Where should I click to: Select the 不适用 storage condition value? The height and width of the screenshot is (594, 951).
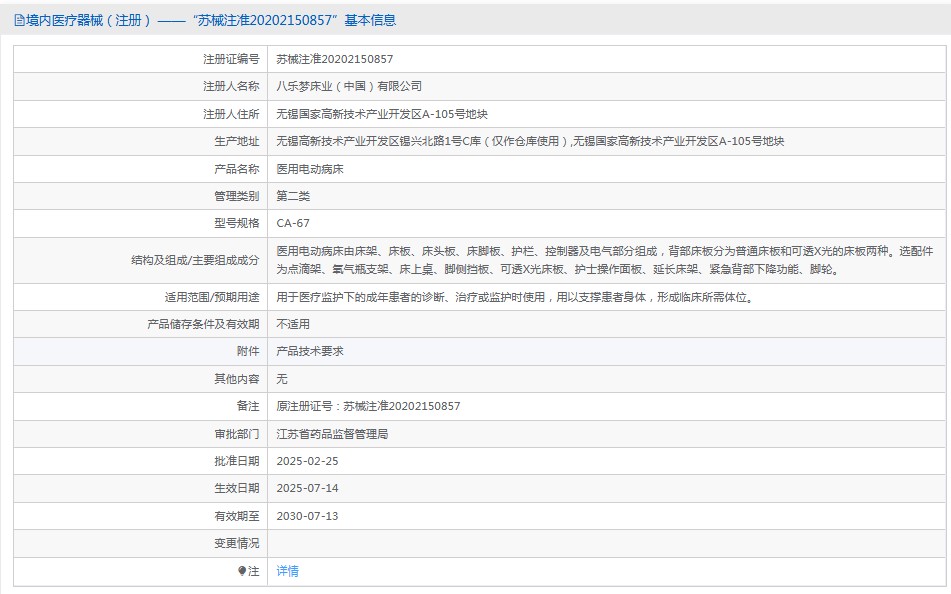click(x=293, y=324)
